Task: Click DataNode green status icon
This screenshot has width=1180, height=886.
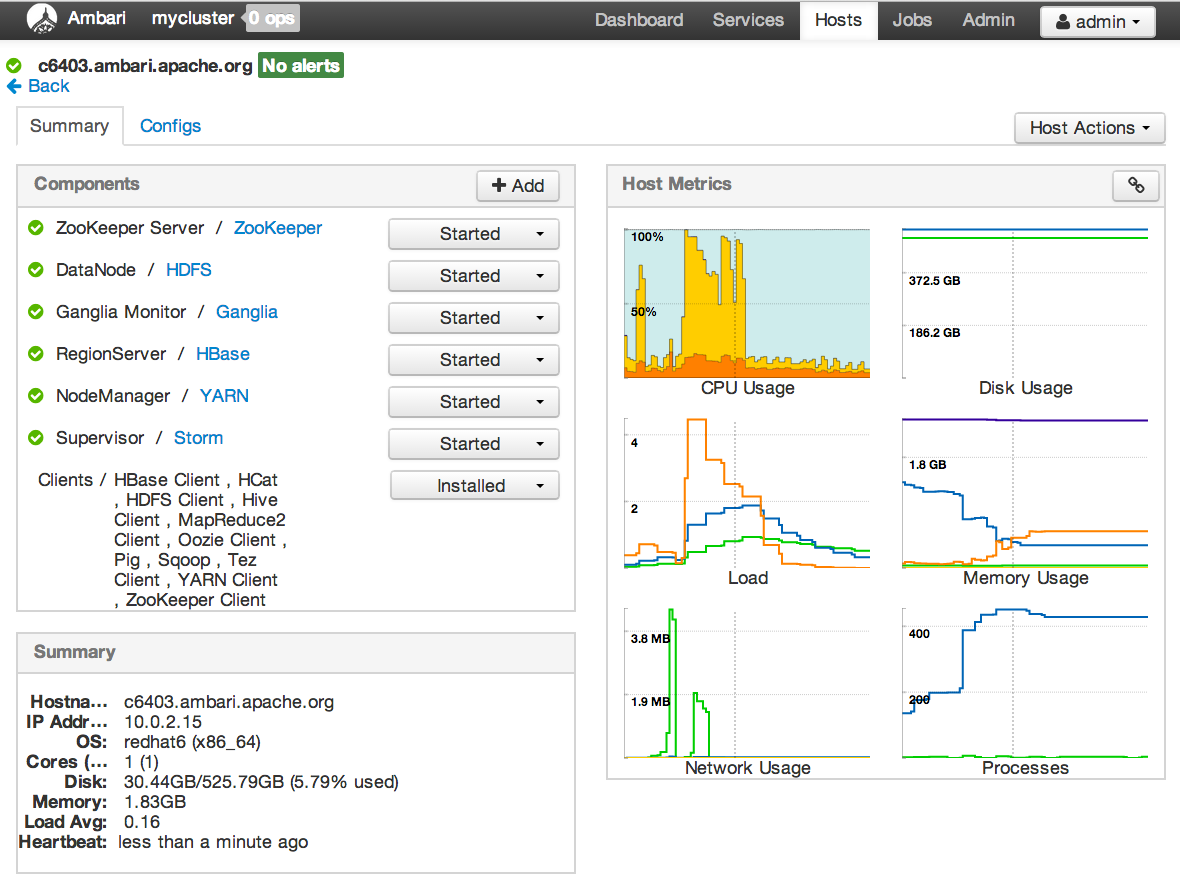Action: coord(35,269)
